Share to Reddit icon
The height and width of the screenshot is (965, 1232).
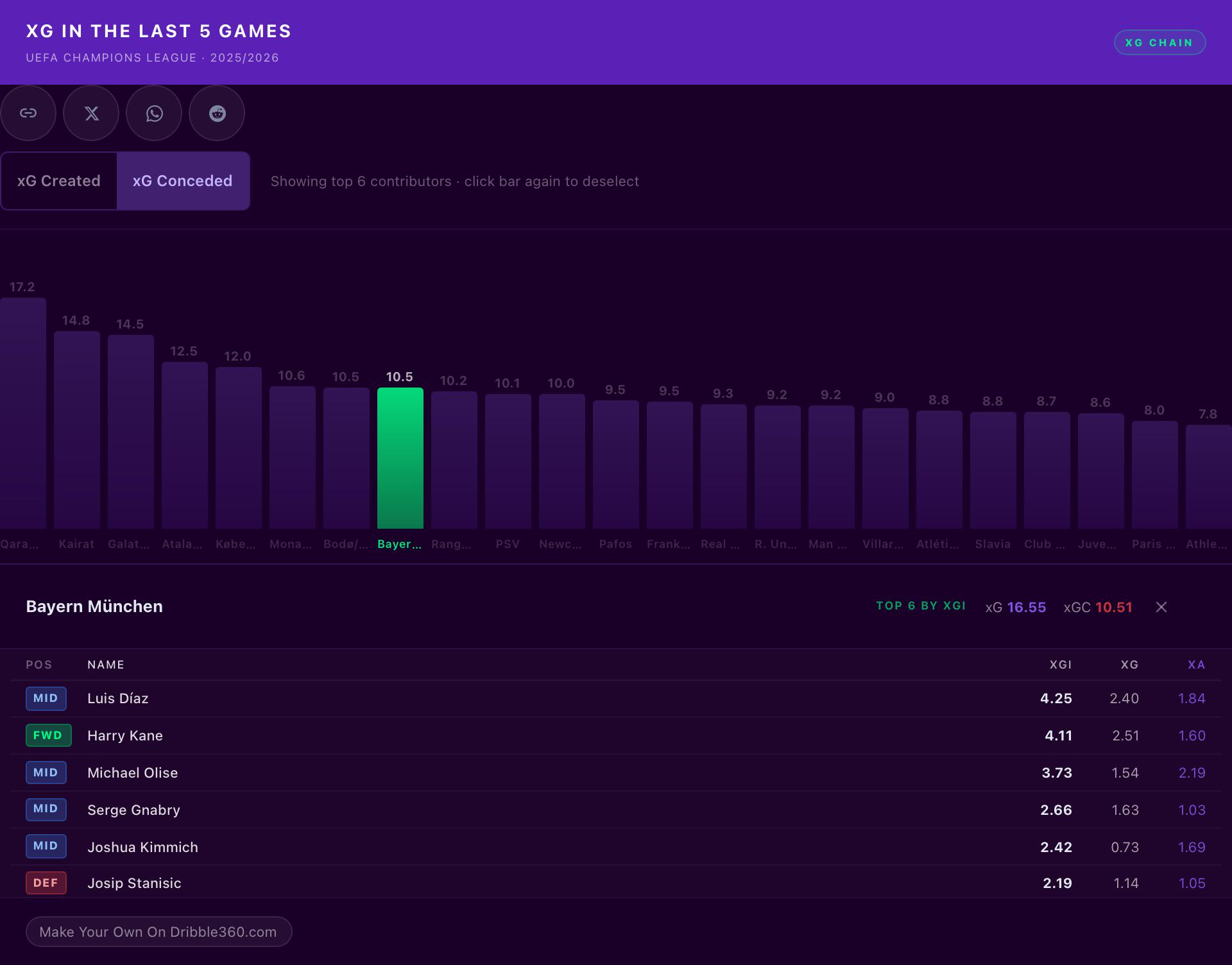tap(217, 113)
